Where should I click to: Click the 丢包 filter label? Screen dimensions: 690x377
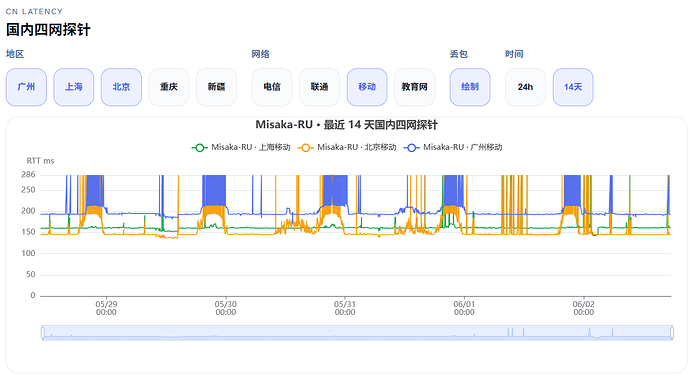tap(459, 54)
